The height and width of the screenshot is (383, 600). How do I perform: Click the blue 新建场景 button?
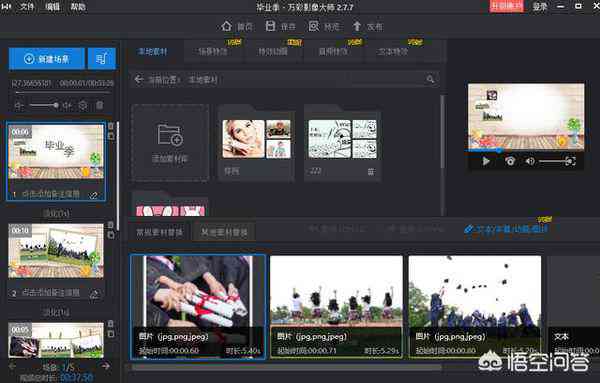coord(47,59)
